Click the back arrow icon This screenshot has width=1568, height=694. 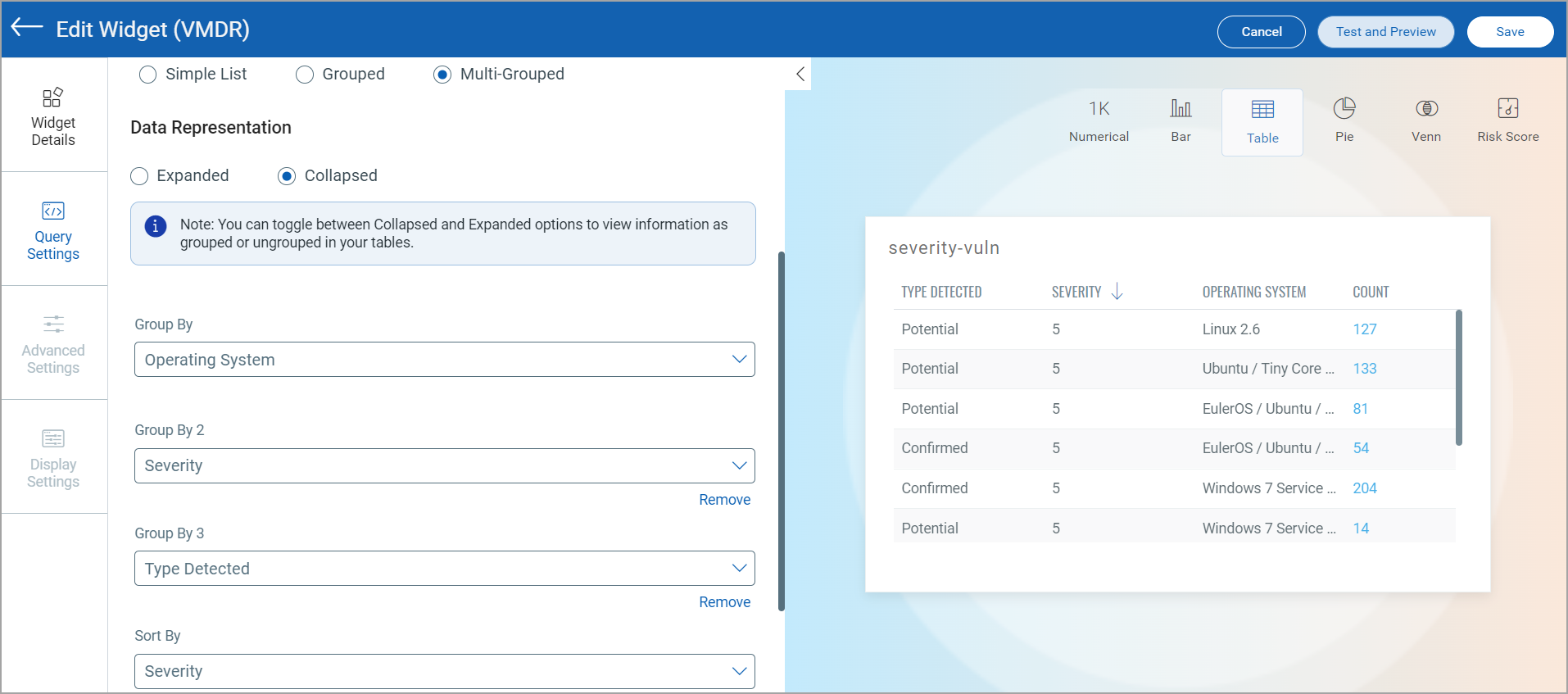click(27, 28)
